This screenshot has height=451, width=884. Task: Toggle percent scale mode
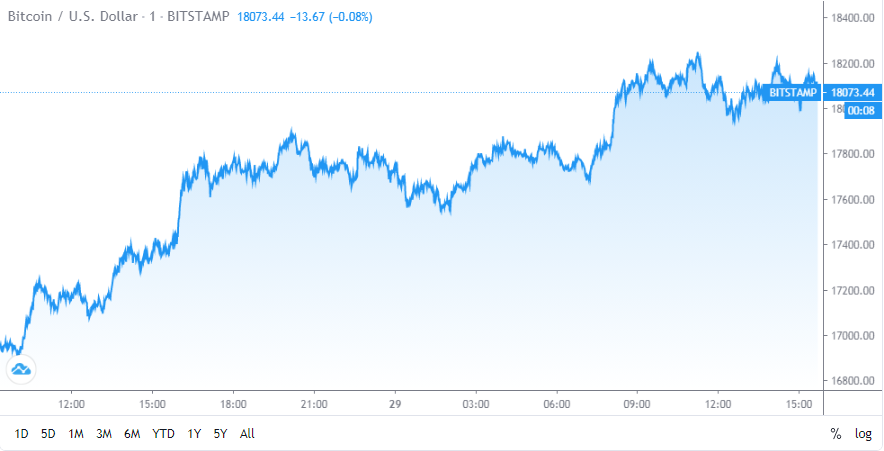[x=835, y=434]
